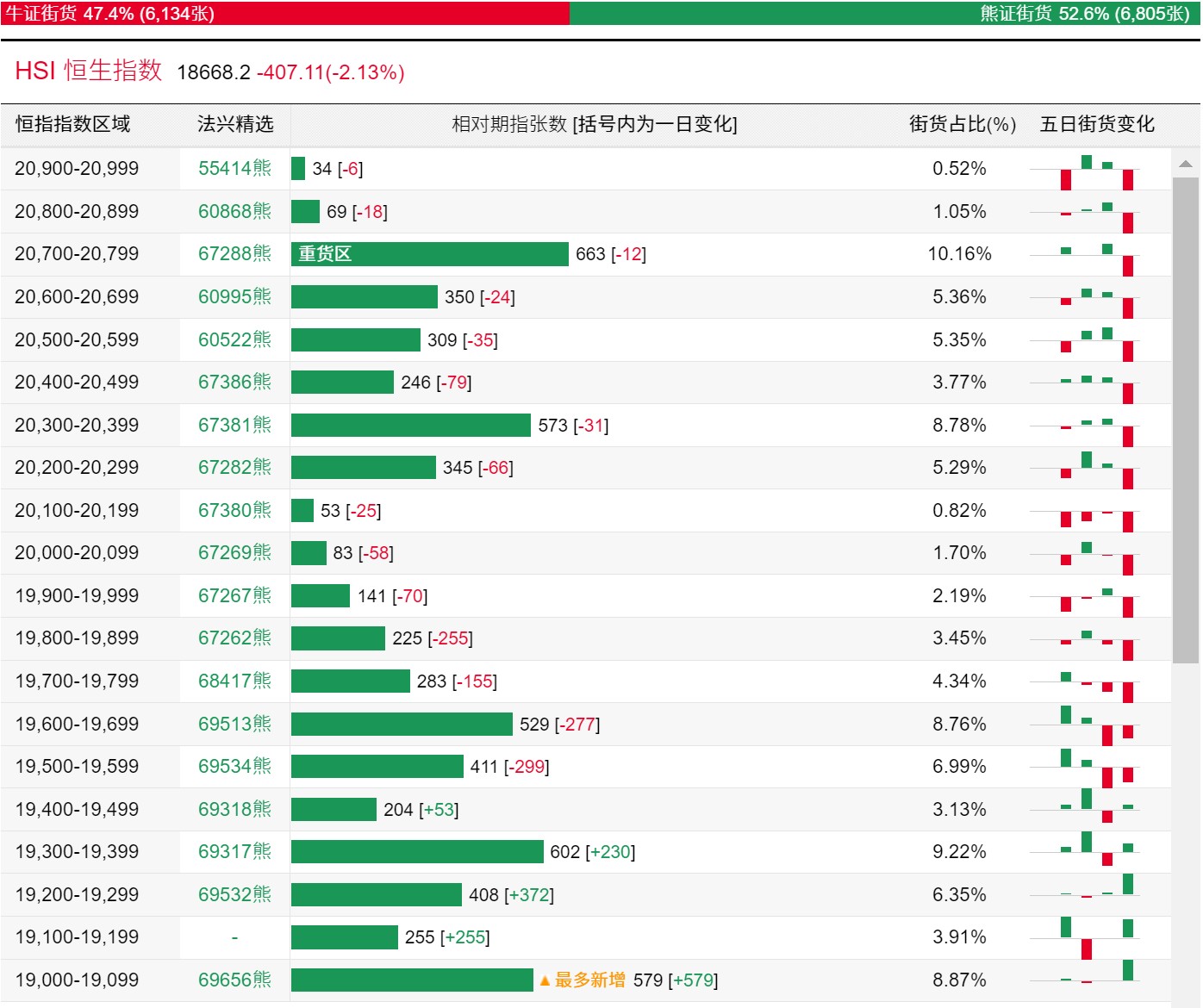Click the 重货区 bar labeled 663
This screenshot has width=1203, height=1008.
click(x=429, y=254)
